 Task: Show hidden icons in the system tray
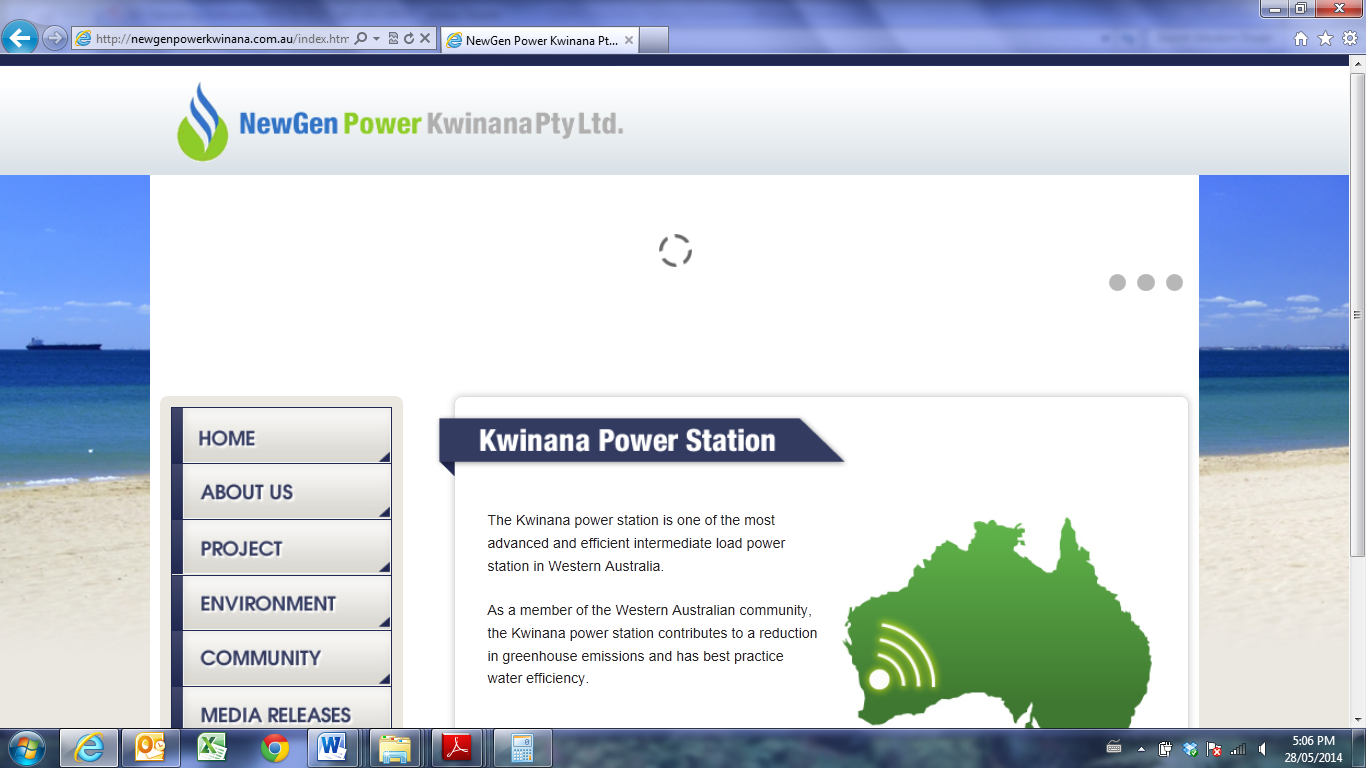click(x=1142, y=749)
